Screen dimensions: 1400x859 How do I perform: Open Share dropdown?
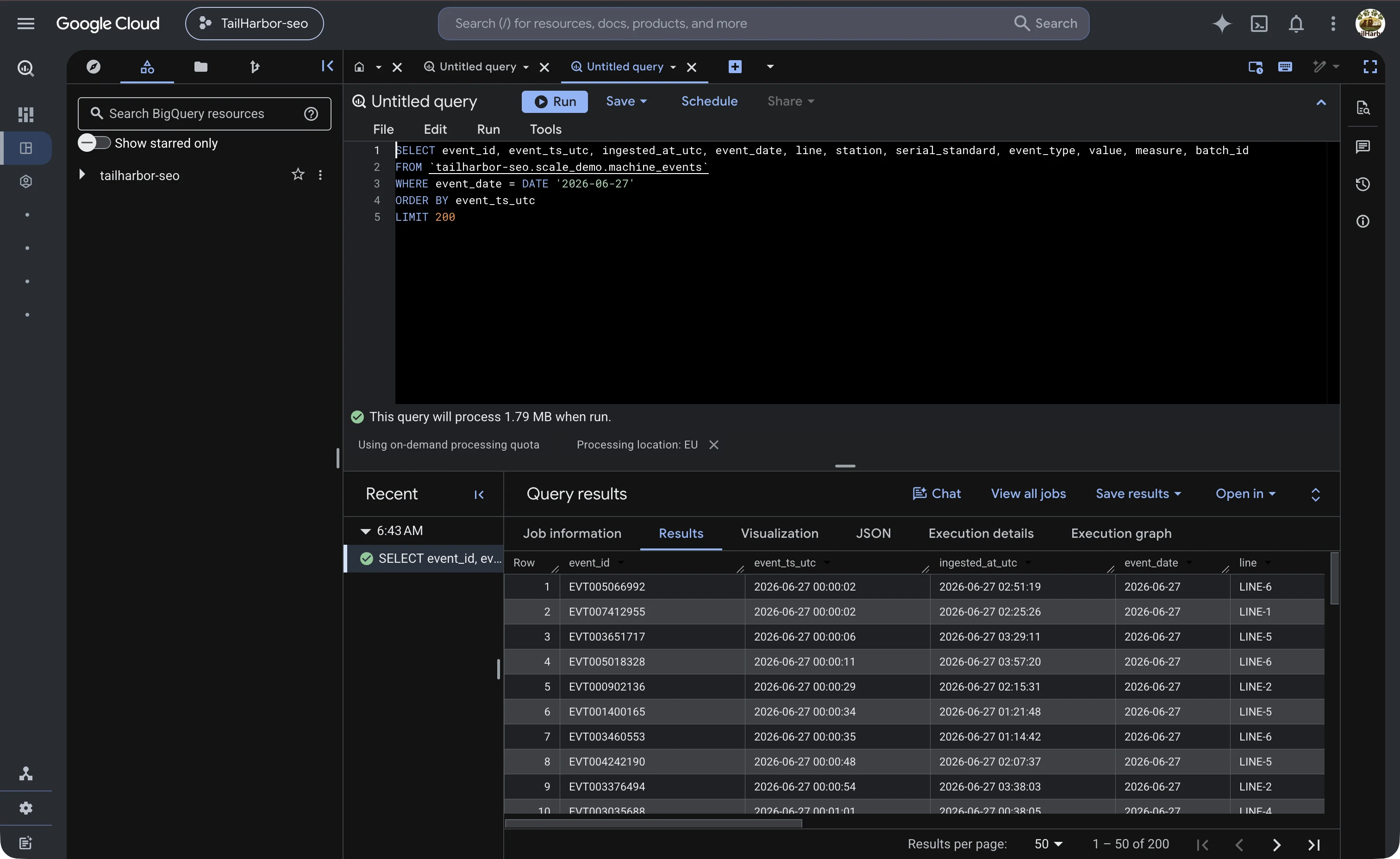coord(791,101)
